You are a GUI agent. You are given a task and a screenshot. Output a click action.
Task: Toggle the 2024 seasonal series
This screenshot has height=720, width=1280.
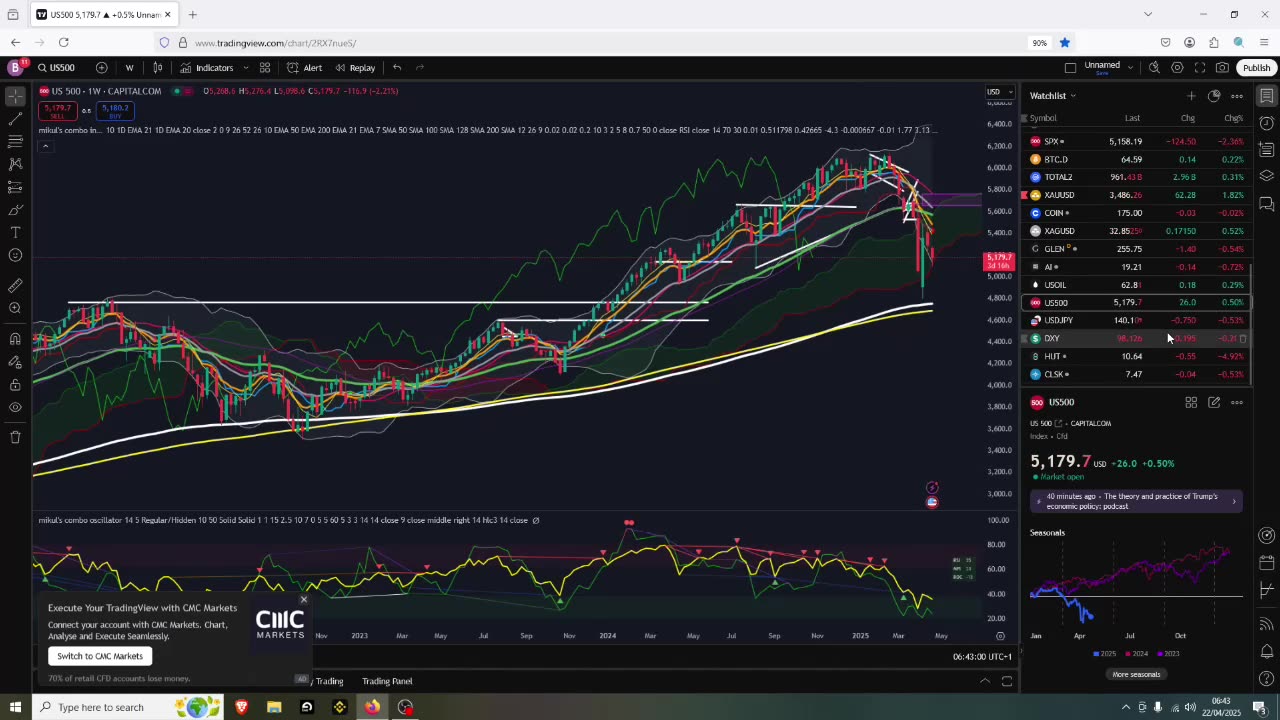[x=1138, y=653]
